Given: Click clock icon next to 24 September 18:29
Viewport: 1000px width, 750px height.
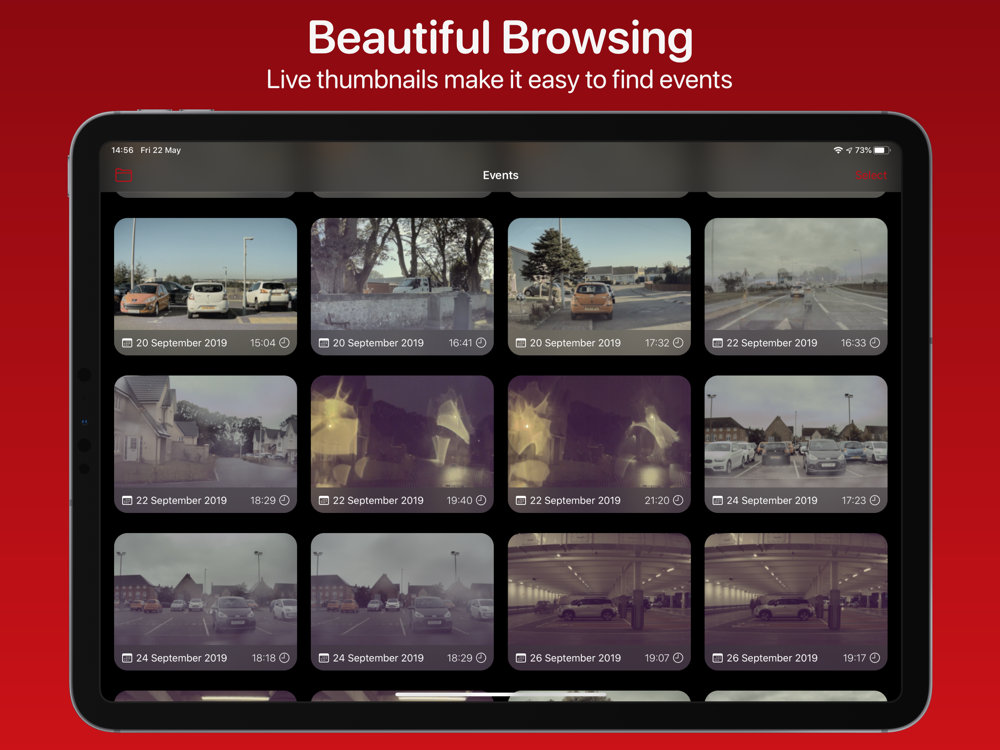Looking at the screenshot, I should pos(481,658).
